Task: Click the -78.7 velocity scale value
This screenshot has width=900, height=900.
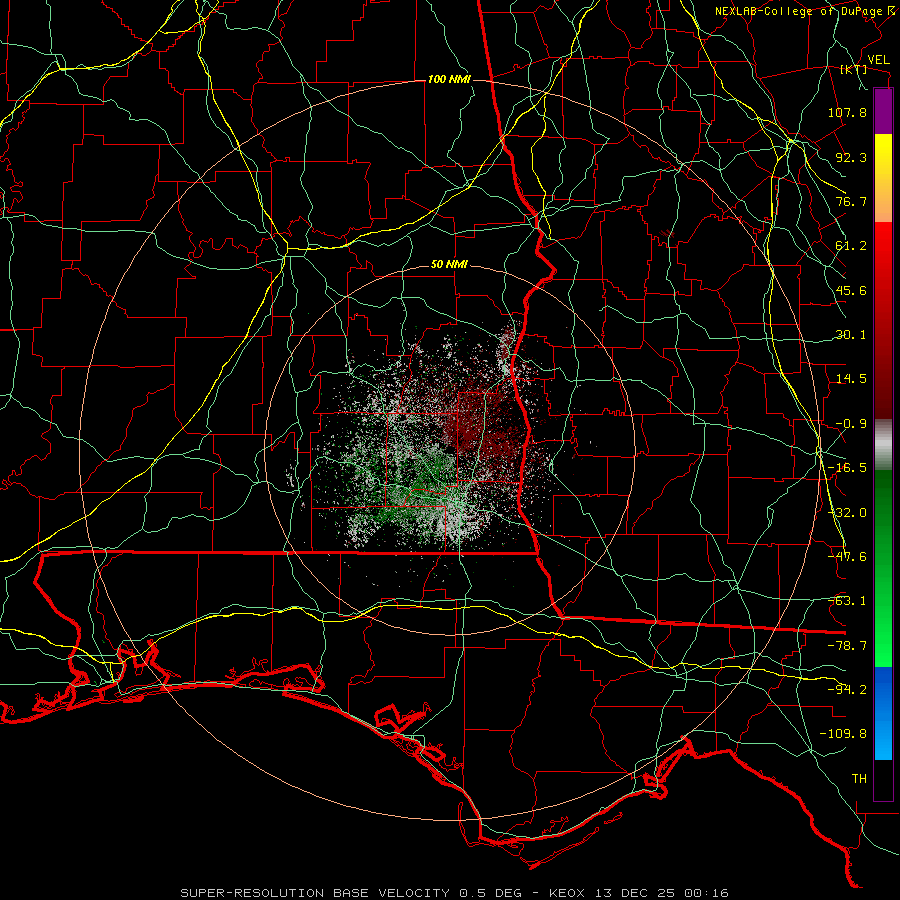Action: [847, 646]
